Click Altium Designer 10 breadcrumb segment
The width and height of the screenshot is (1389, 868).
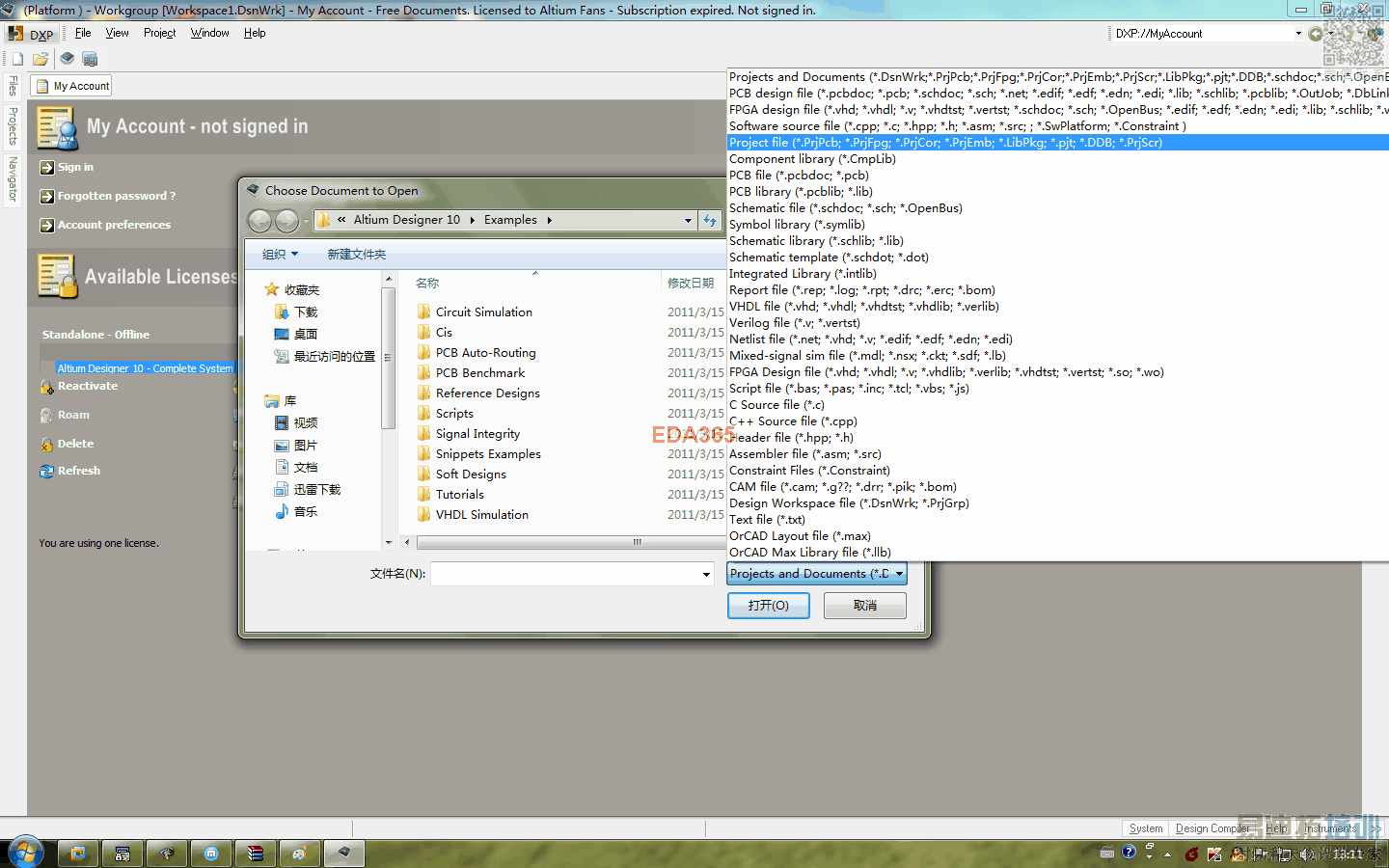coord(407,220)
